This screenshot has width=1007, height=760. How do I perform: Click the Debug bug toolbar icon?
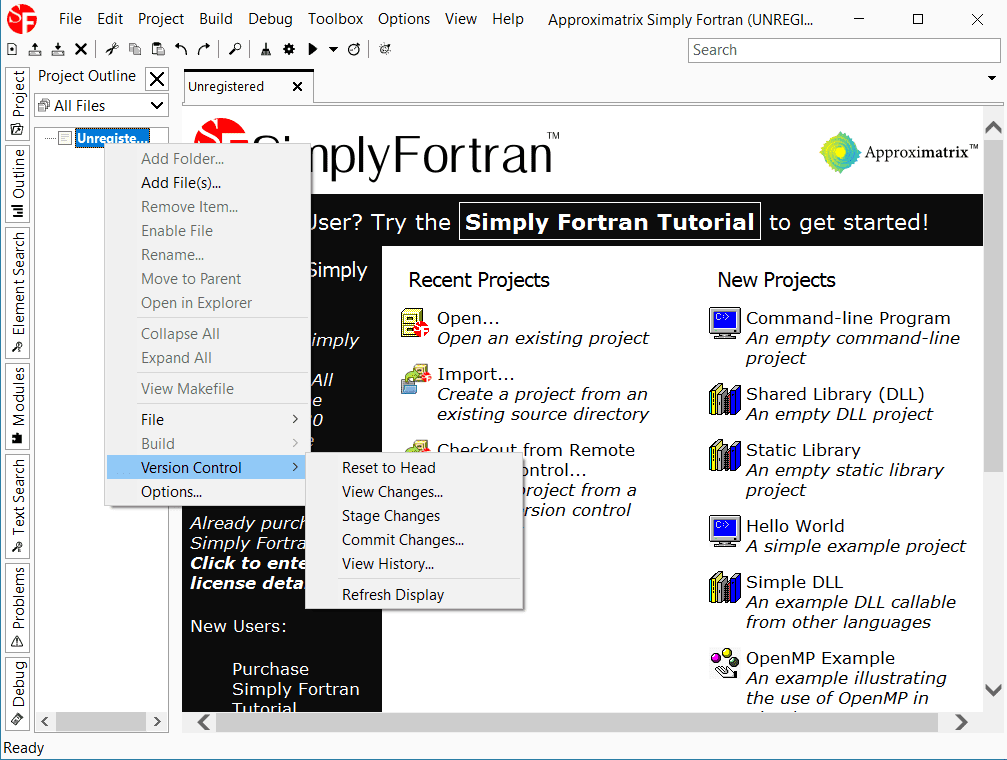pos(385,49)
